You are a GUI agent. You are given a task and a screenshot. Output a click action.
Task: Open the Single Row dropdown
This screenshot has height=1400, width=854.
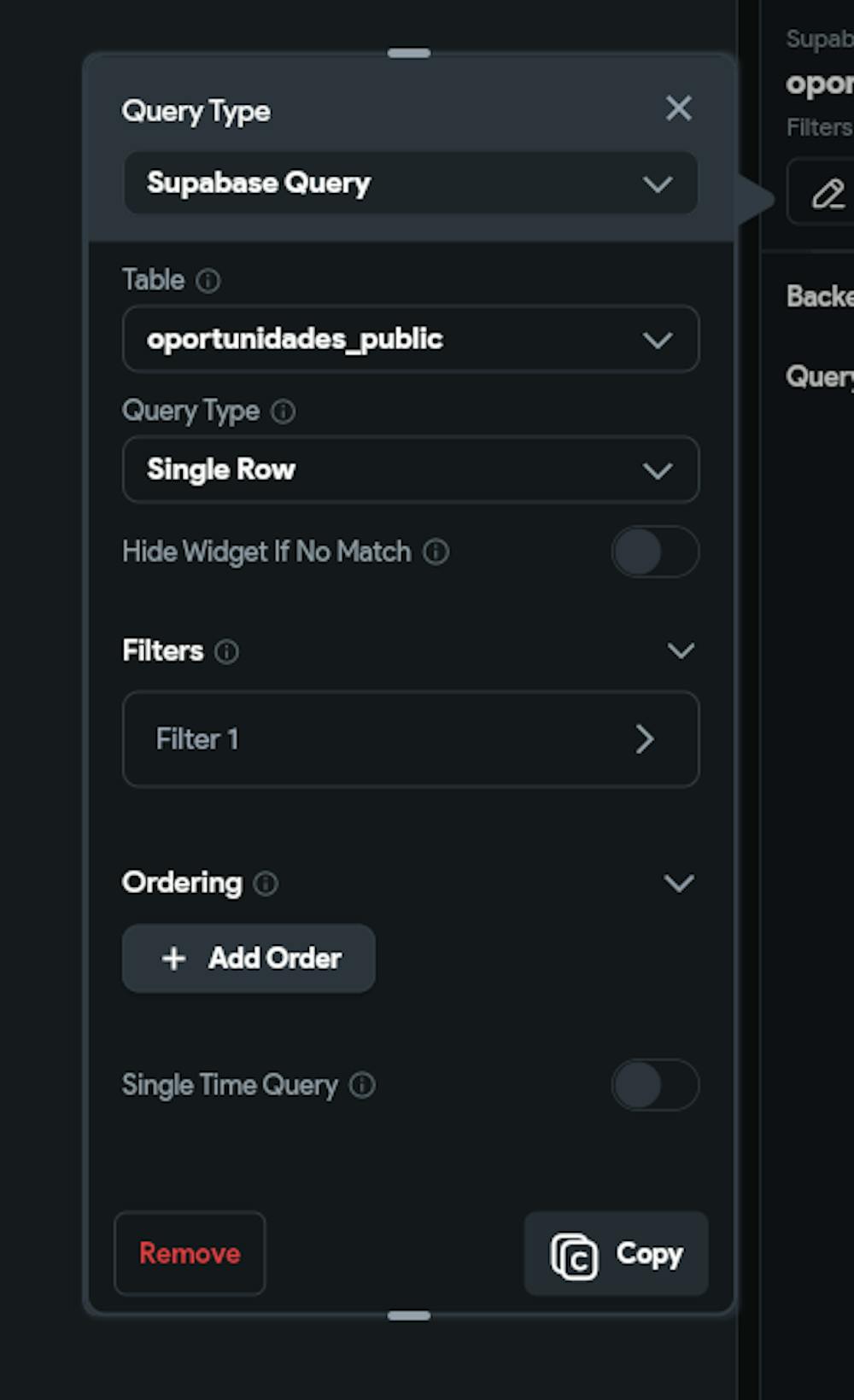pos(410,470)
